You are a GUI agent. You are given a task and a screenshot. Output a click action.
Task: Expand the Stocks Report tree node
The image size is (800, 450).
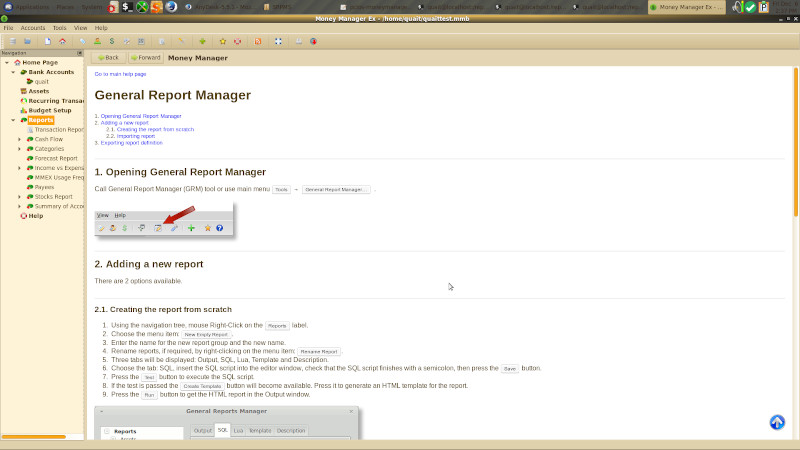coord(19,197)
